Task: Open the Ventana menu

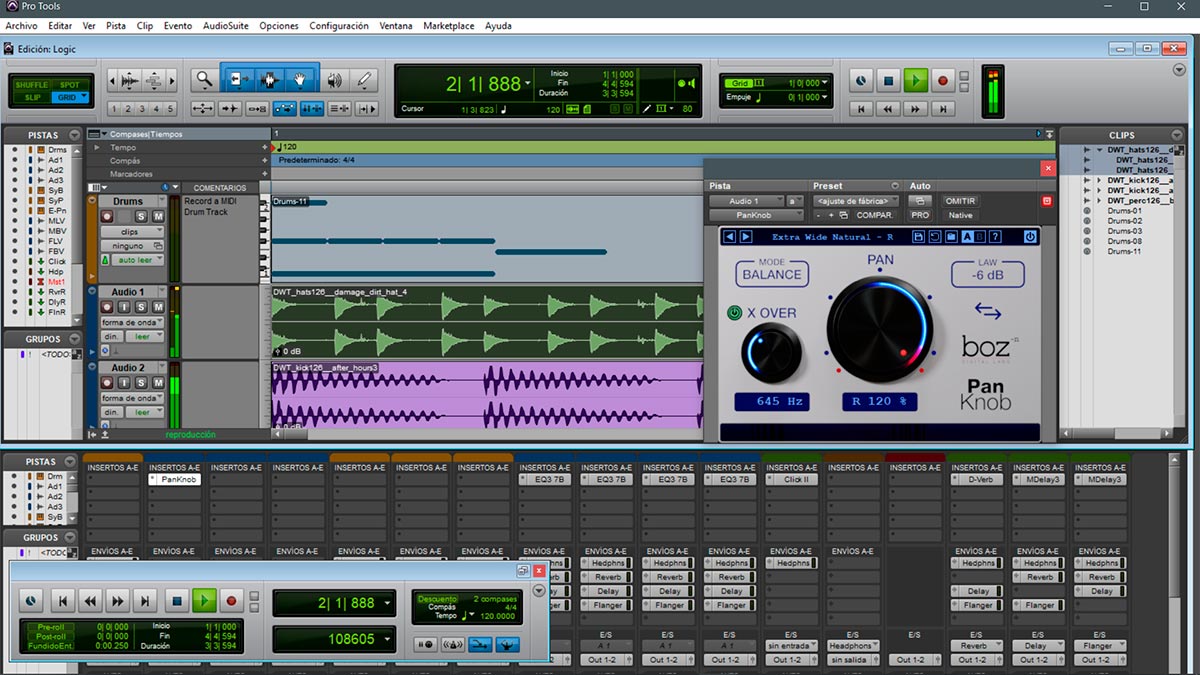Action: pyautogui.click(x=396, y=26)
